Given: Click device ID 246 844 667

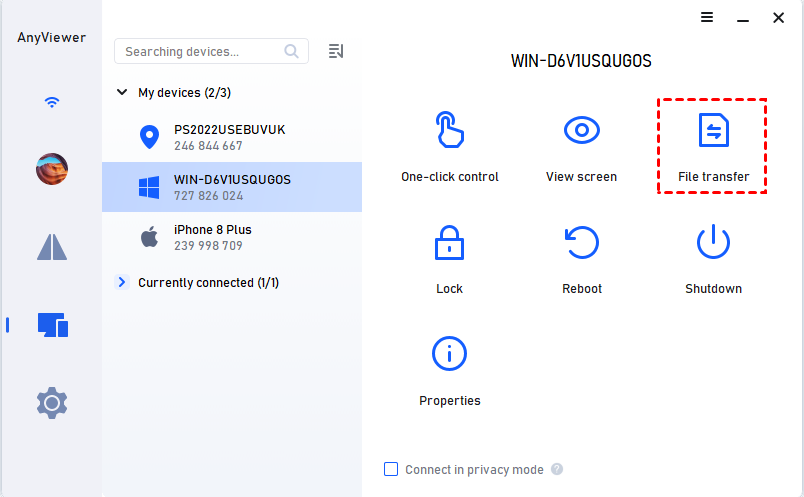Looking at the screenshot, I should (x=208, y=146).
